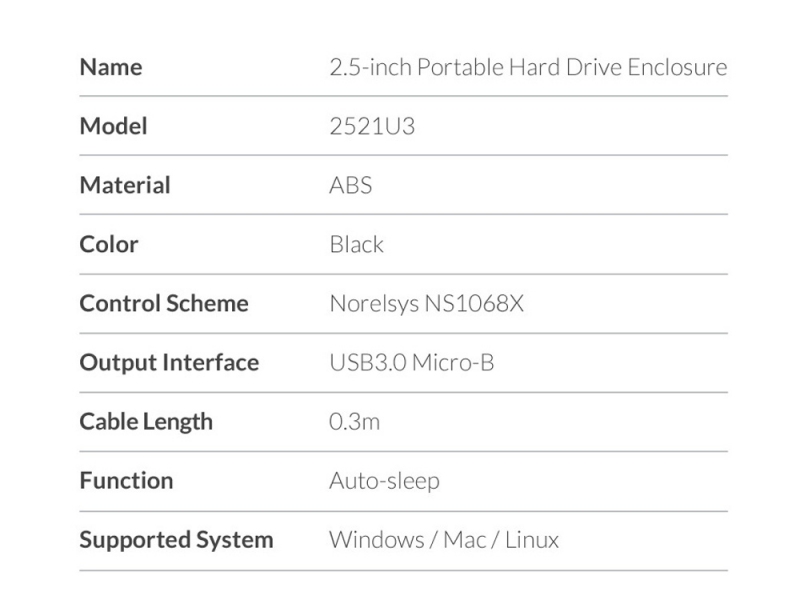
Task: Click the Cable Length label
Action: pyautogui.click(x=146, y=421)
